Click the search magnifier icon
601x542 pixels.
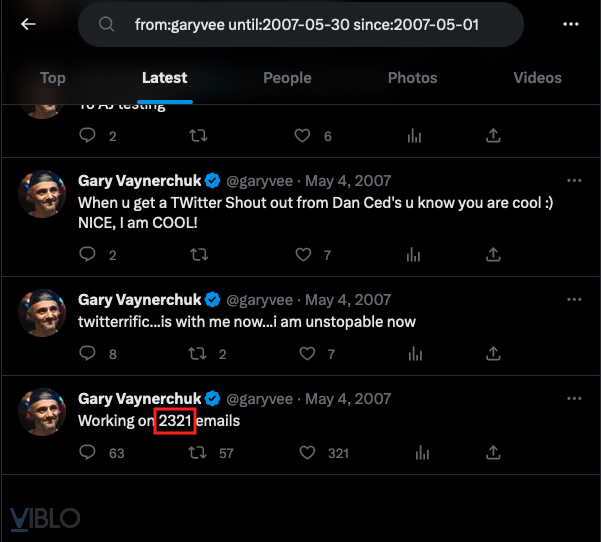(x=106, y=25)
